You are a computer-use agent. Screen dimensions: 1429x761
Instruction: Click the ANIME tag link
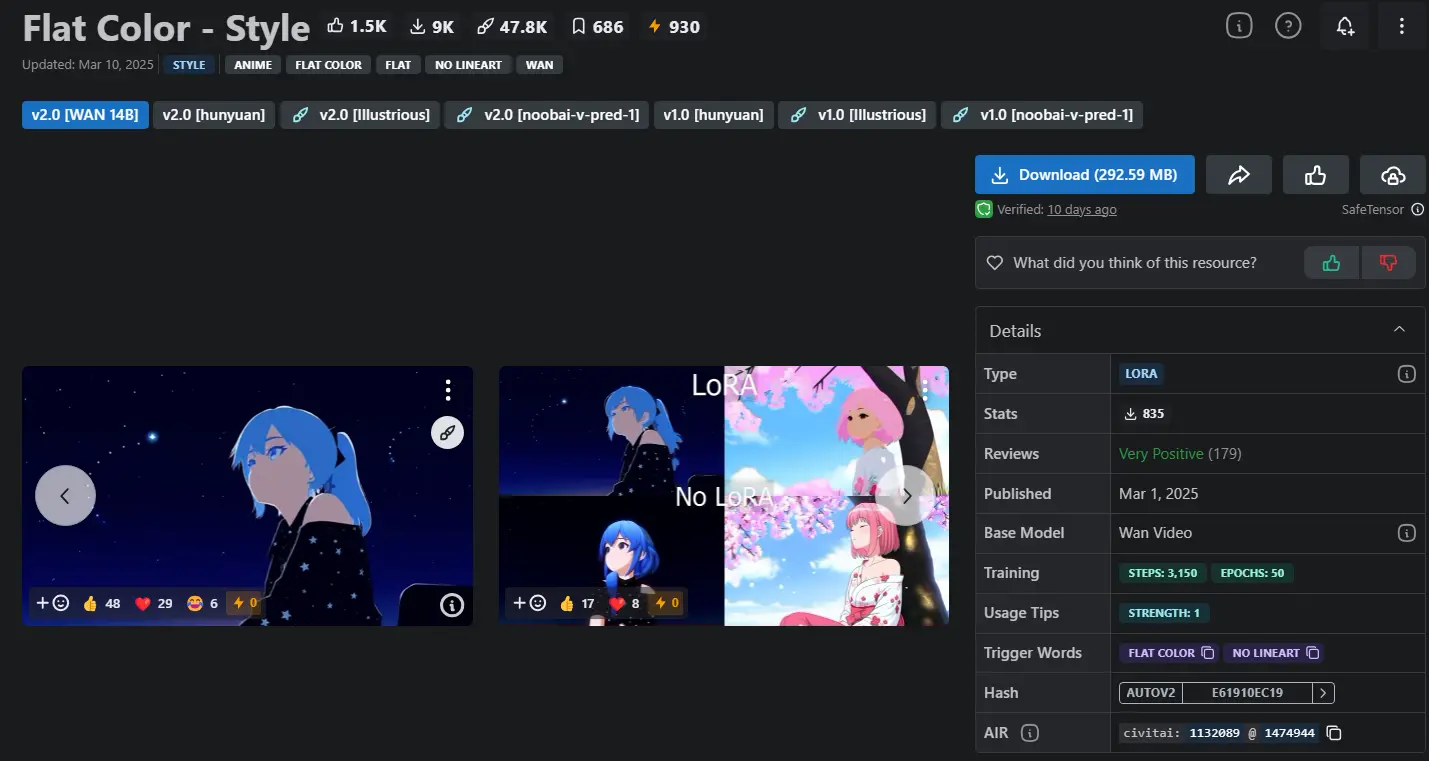pyautogui.click(x=253, y=65)
